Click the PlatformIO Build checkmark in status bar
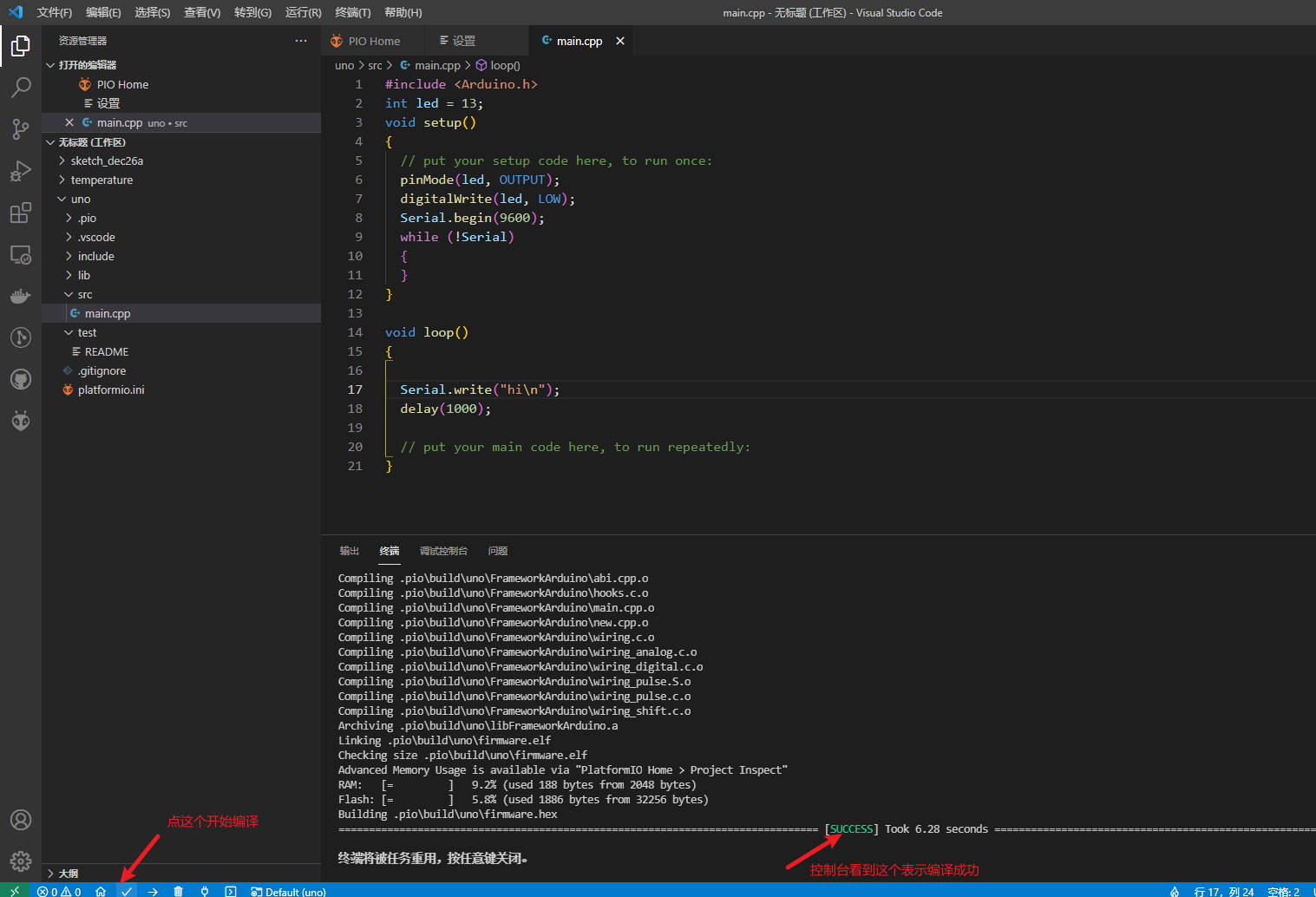 pos(127,891)
